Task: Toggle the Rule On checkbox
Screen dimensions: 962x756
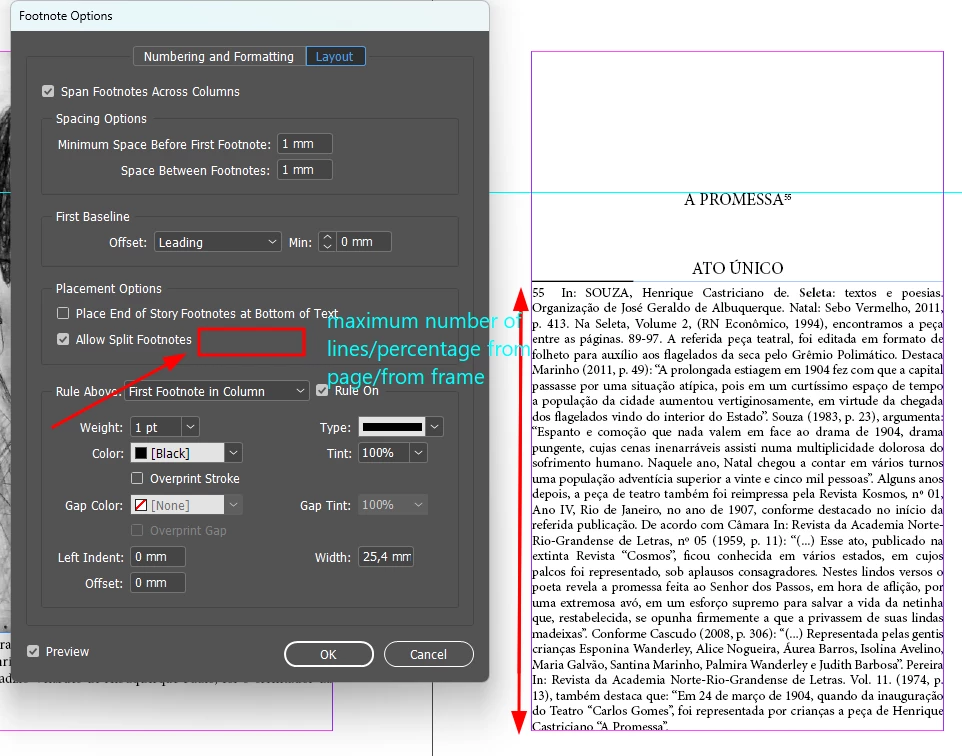Action: (x=322, y=390)
